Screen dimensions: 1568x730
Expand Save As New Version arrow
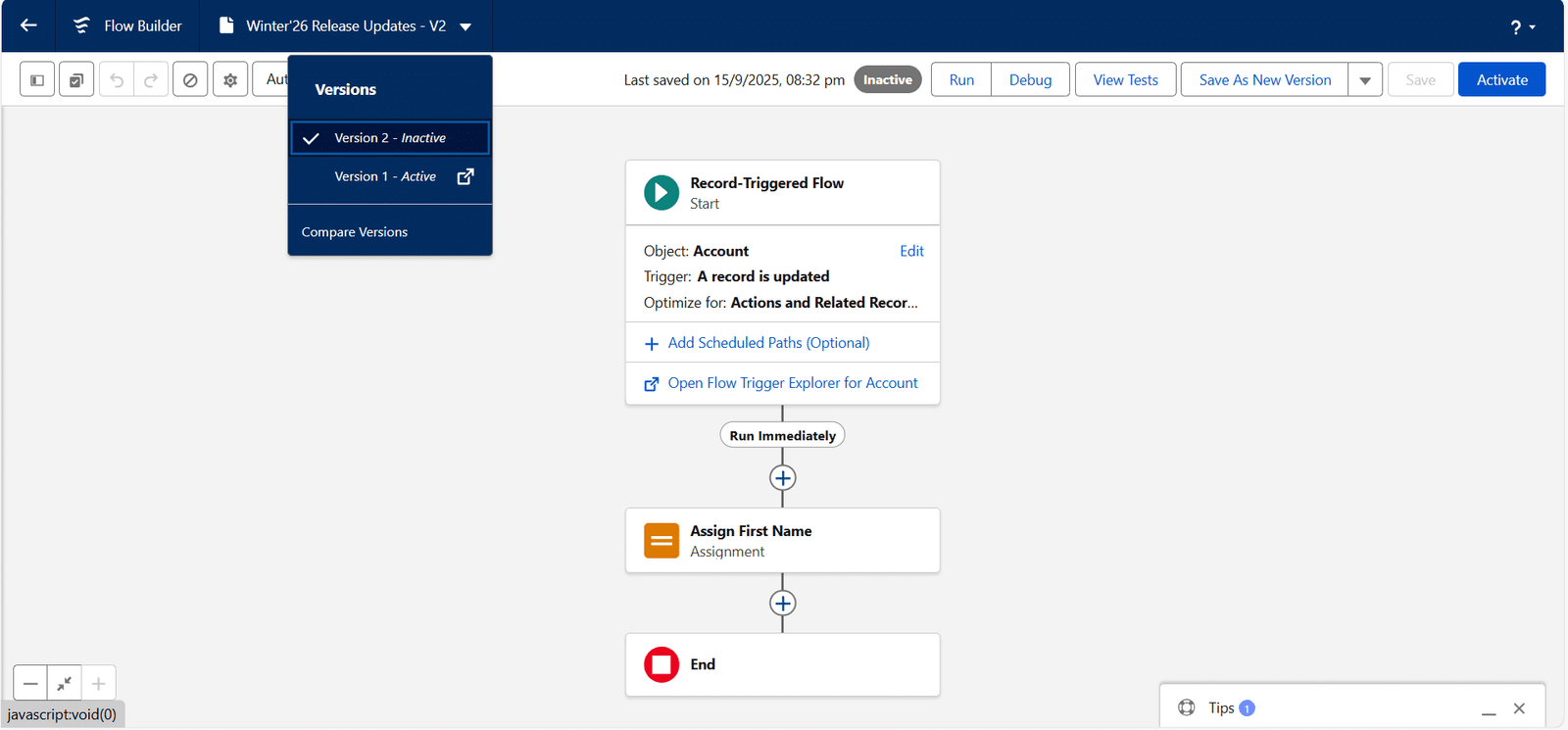click(1365, 80)
